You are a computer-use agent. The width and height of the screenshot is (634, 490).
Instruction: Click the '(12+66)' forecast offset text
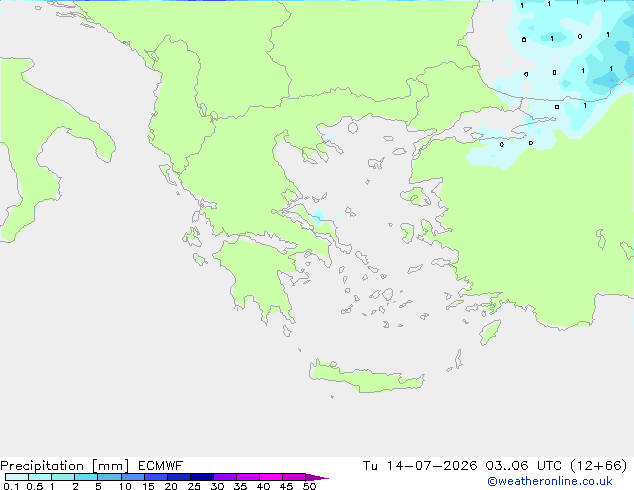tap(598, 466)
